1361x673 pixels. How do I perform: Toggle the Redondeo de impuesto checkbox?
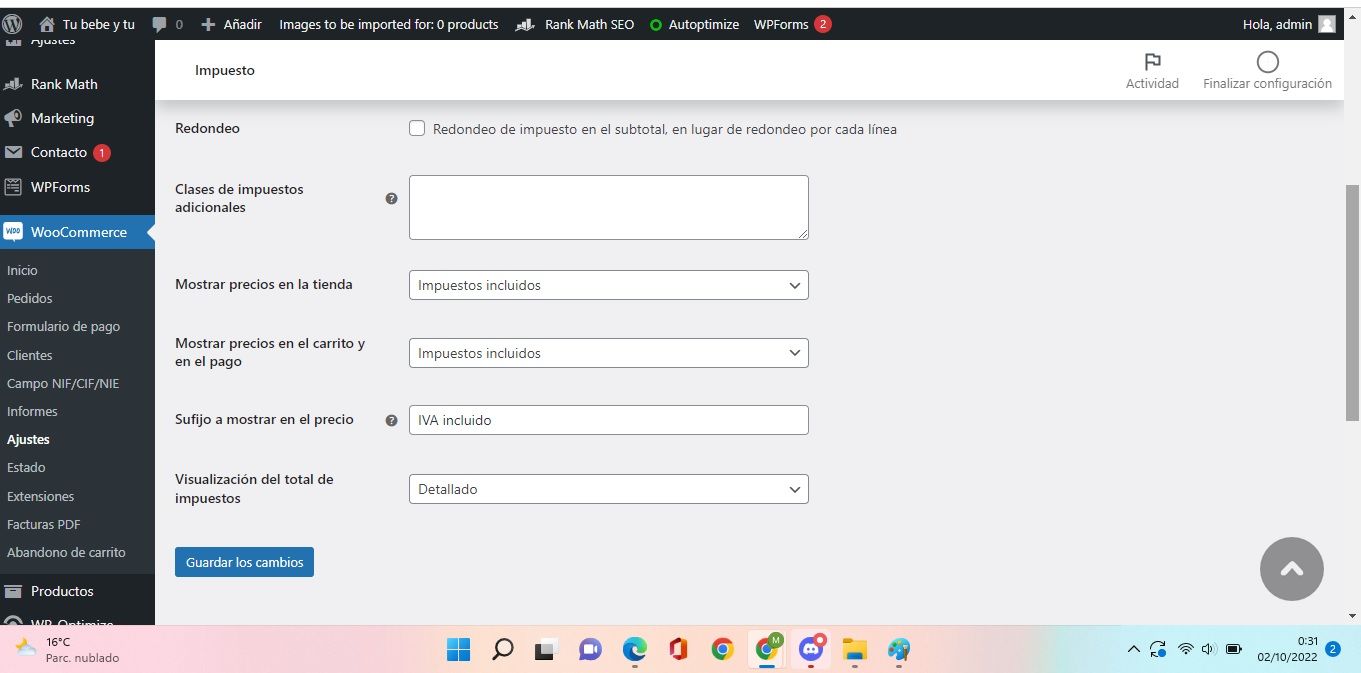coord(417,128)
